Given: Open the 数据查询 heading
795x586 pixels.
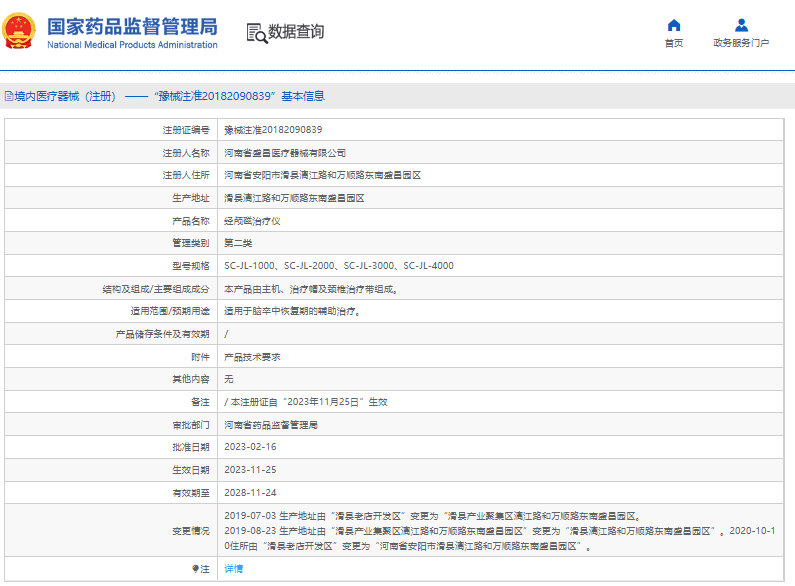Looking at the screenshot, I should click(296, 31).
